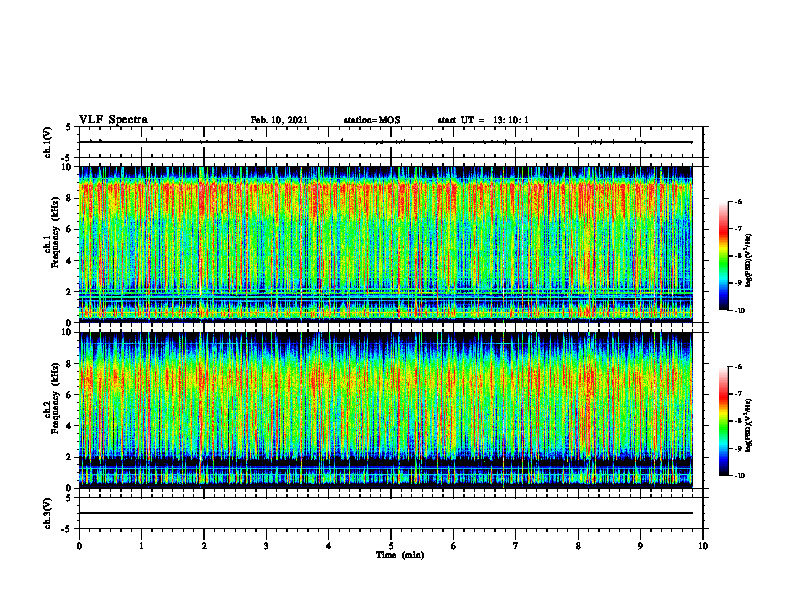
Task: Click the "6" kHz tick on ch.1 frequency axis
Action: coord(70,230)
